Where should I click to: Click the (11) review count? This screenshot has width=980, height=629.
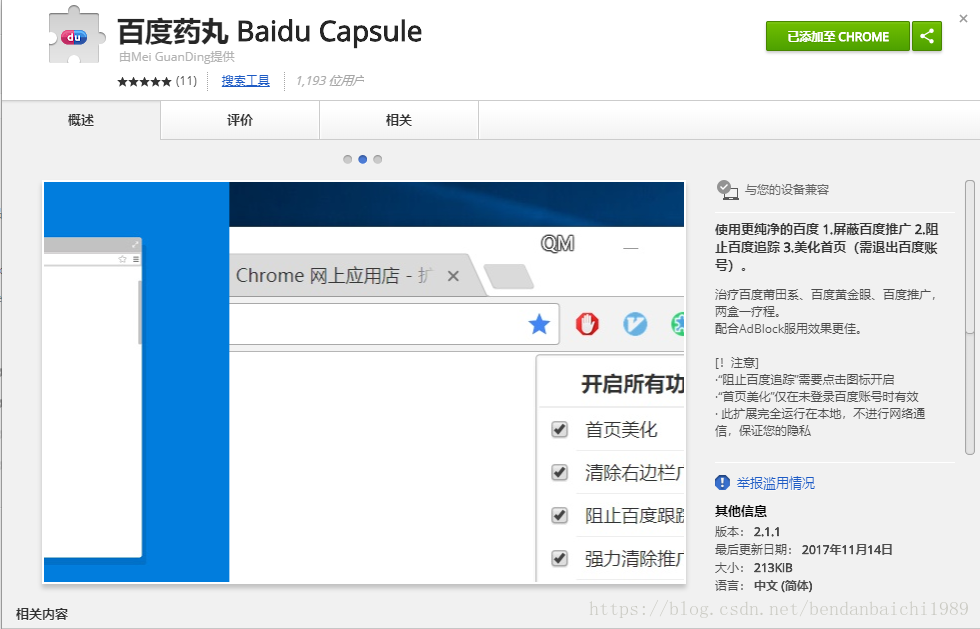[x=186, y=81]
